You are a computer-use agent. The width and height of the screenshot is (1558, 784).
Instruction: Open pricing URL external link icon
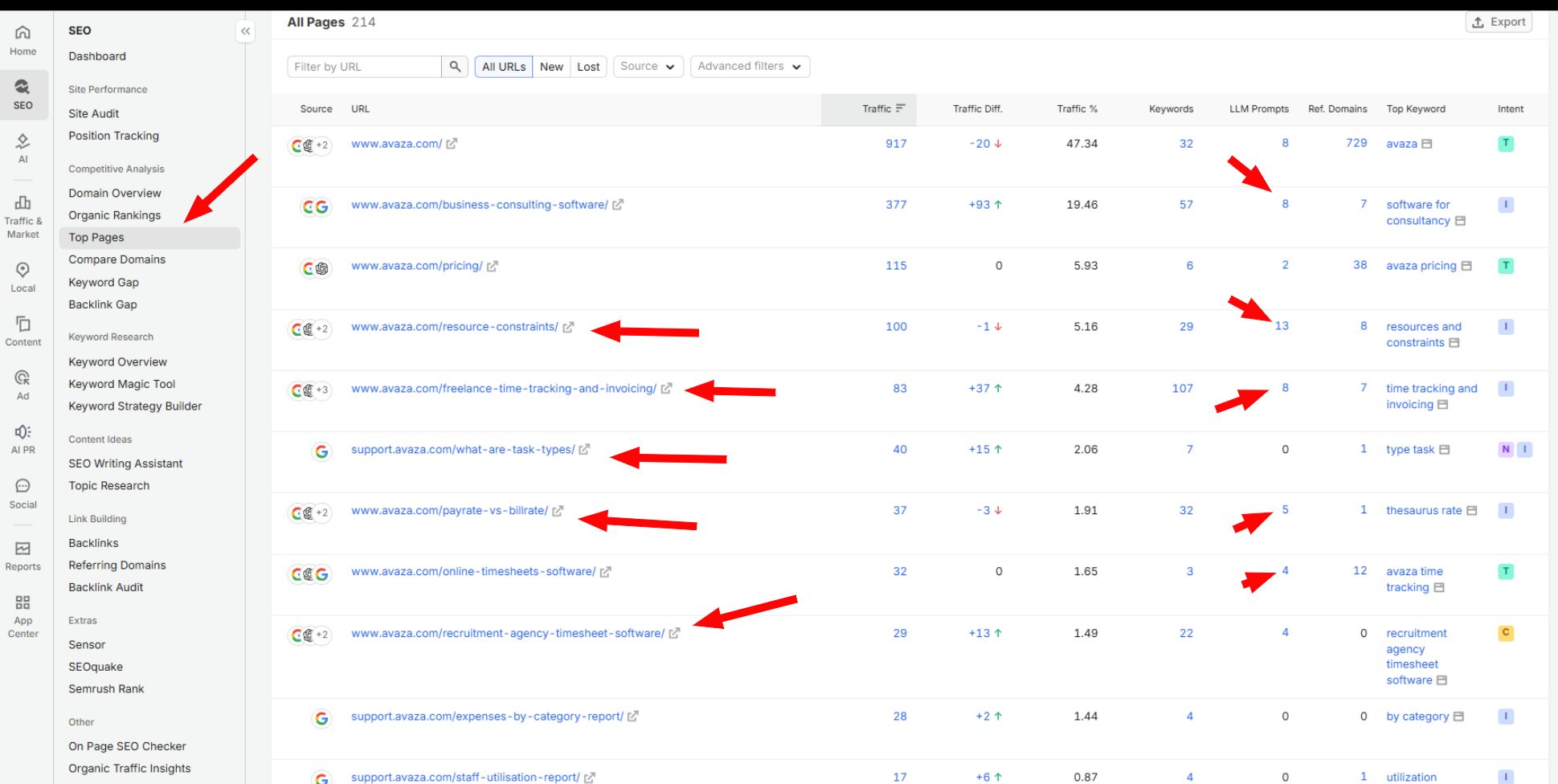tap(493, 266)
